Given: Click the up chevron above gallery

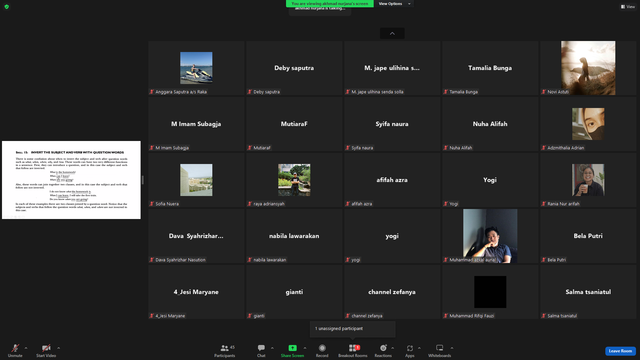Looking at the screenshot, I should tap(392, 33).
